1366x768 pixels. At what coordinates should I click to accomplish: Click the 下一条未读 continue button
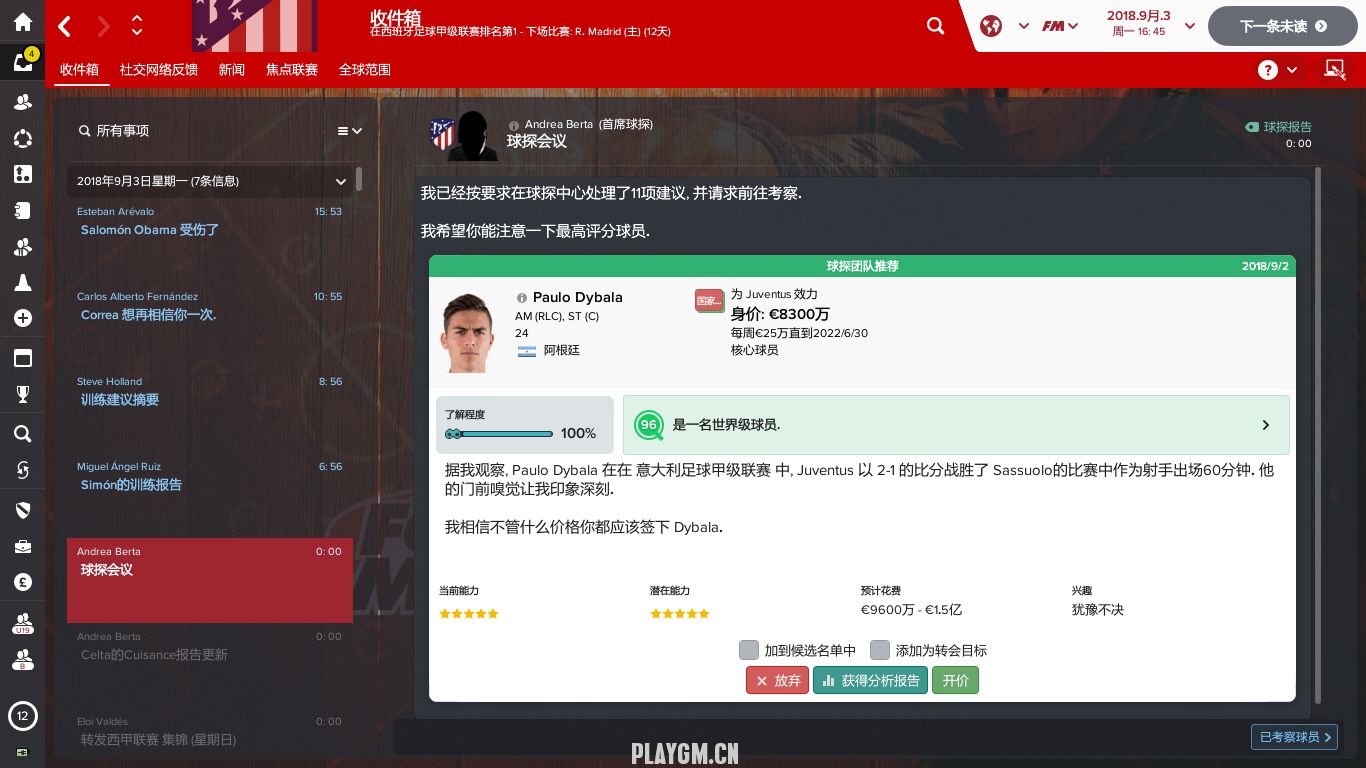click(1284, 26)
